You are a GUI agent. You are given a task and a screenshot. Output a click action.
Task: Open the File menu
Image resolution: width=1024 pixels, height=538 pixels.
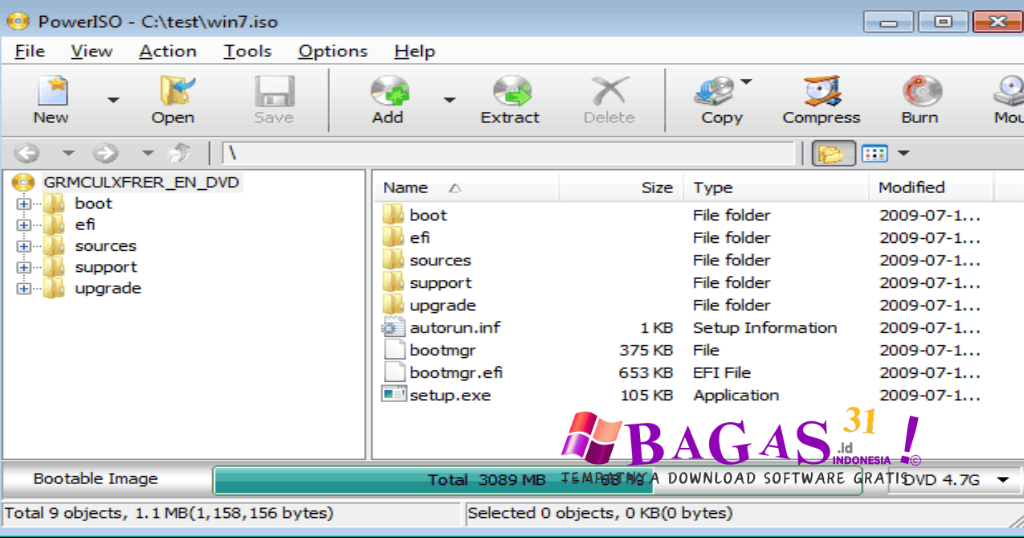[x=29, y=52]
